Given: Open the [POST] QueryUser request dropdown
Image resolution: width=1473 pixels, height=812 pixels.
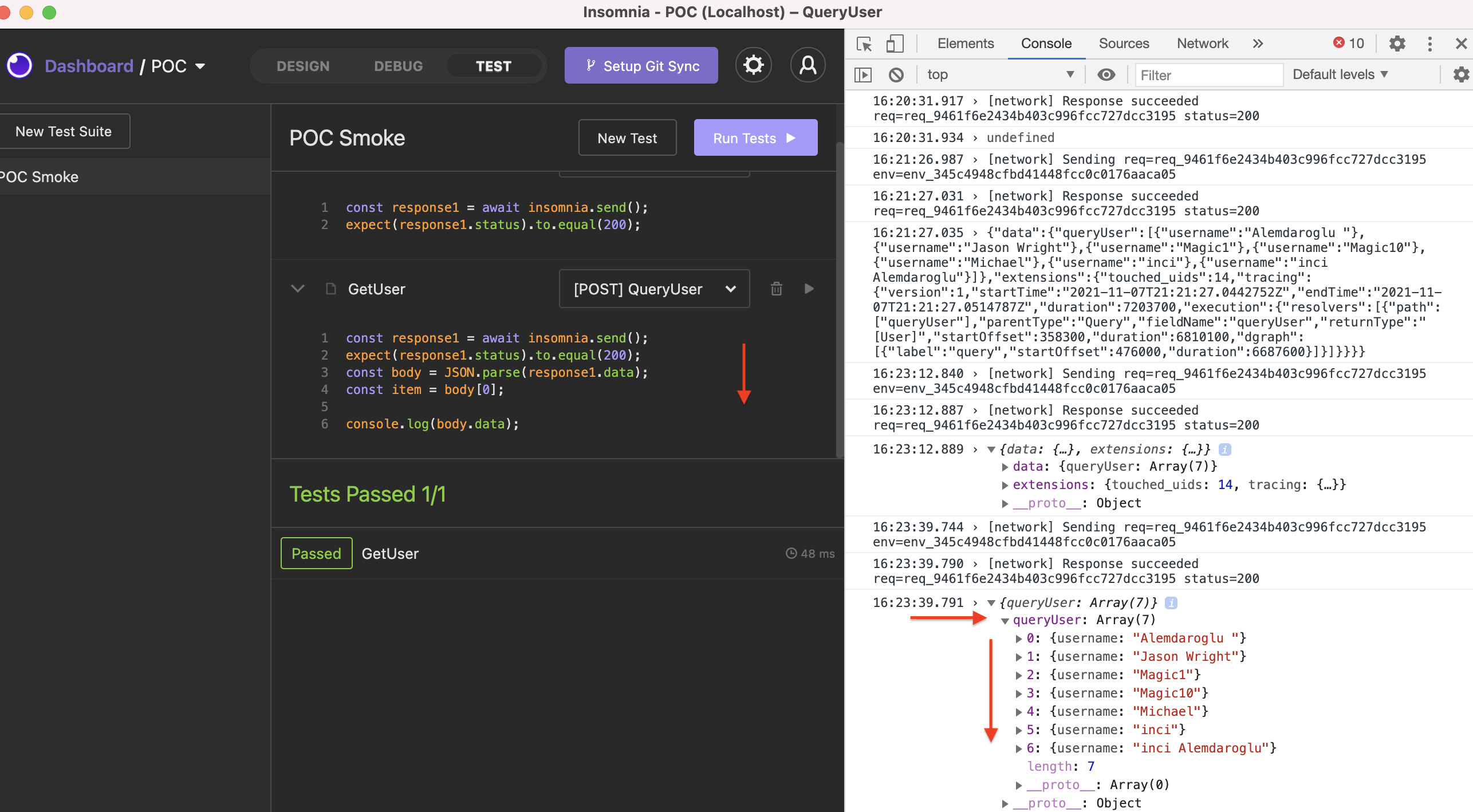Looking at the screenshot, I should point(654,289).
